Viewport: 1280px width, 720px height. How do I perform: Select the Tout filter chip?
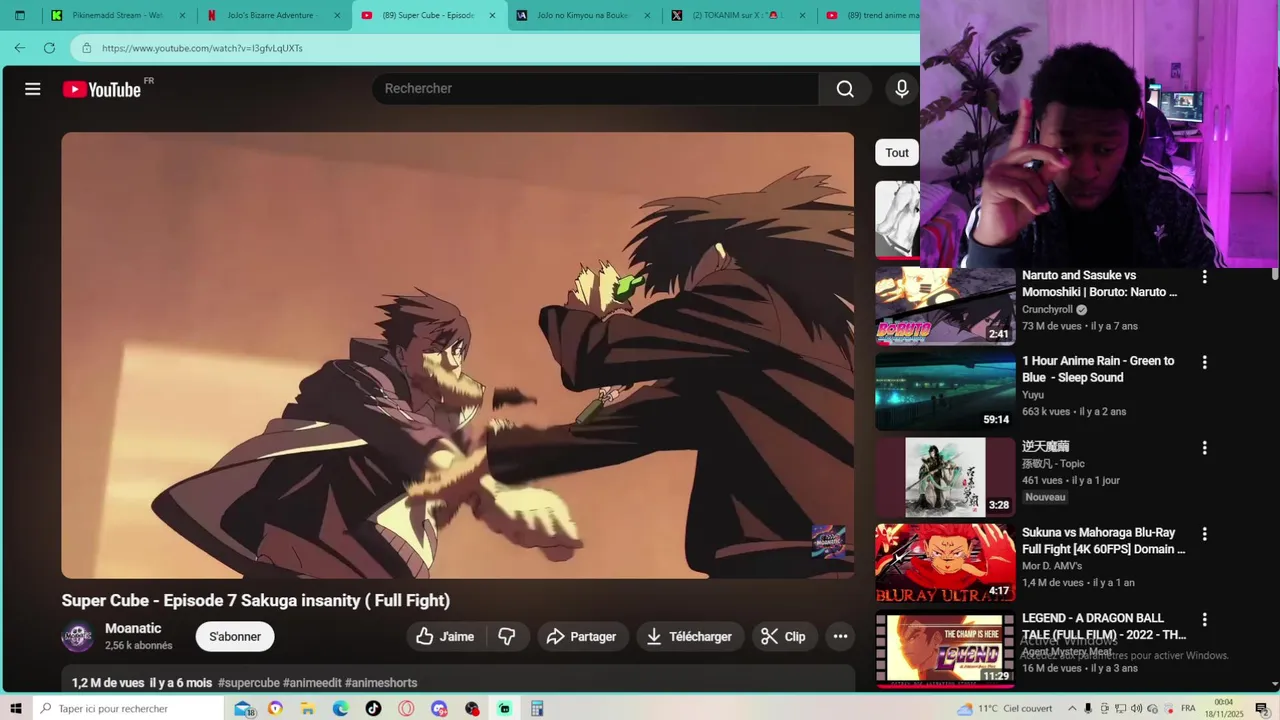[897, 153]
